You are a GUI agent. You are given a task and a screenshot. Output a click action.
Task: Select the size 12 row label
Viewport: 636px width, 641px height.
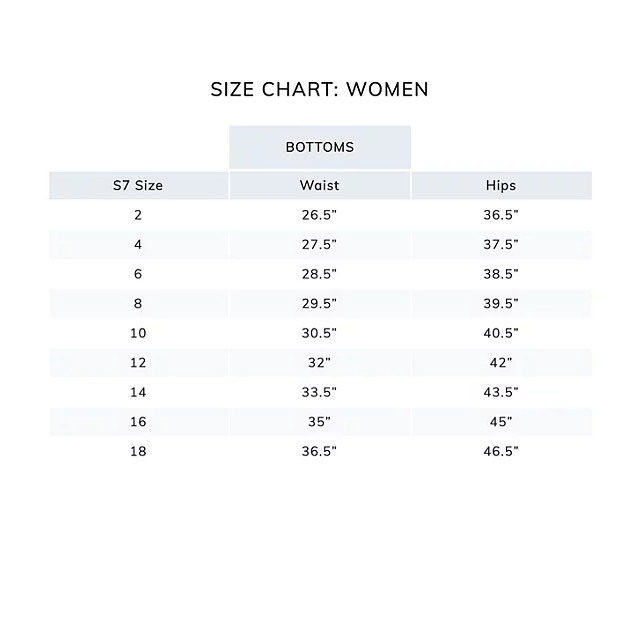tap(138, 362)
